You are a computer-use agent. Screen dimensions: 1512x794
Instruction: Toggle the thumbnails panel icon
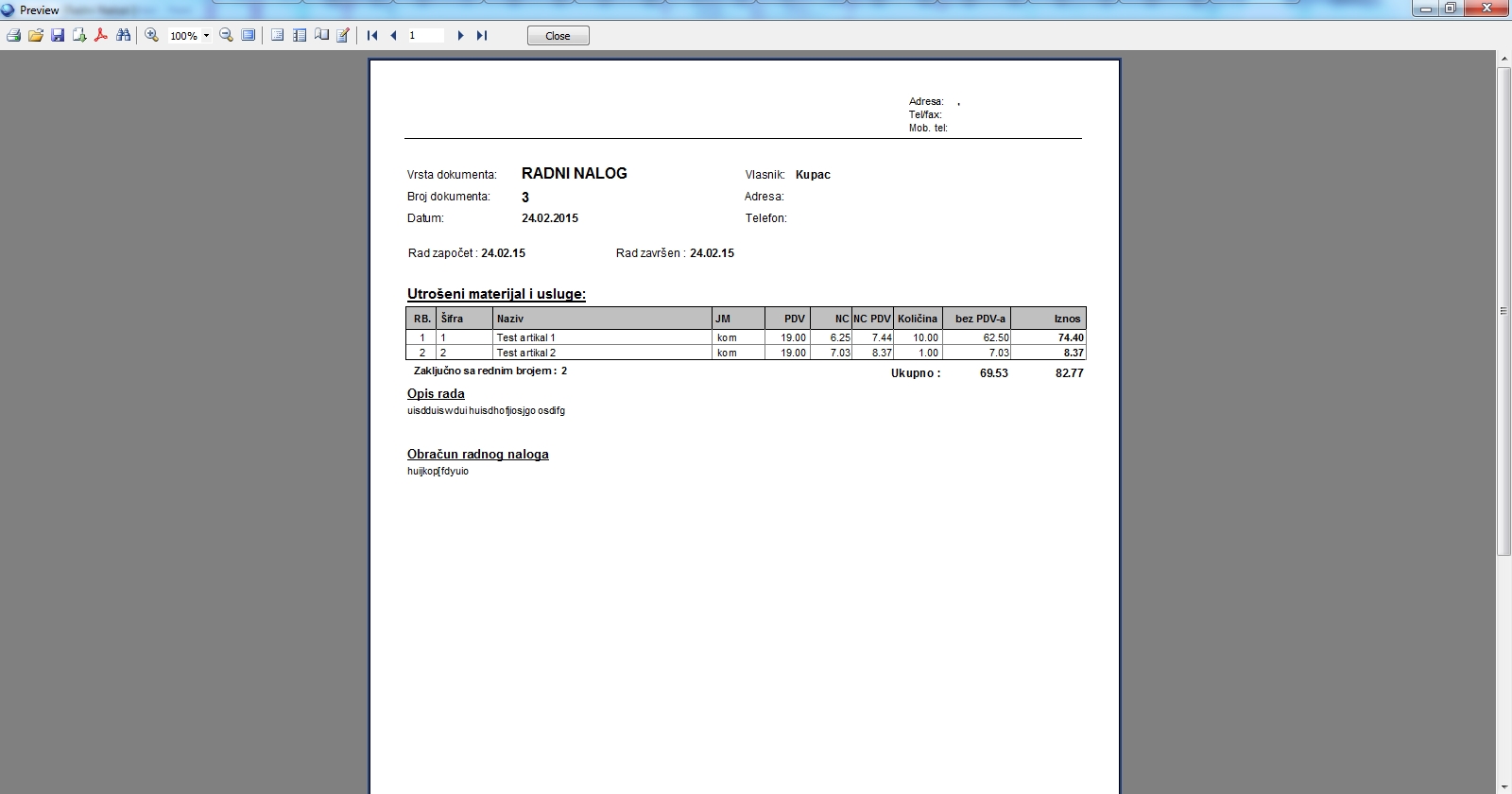point(300,35)
